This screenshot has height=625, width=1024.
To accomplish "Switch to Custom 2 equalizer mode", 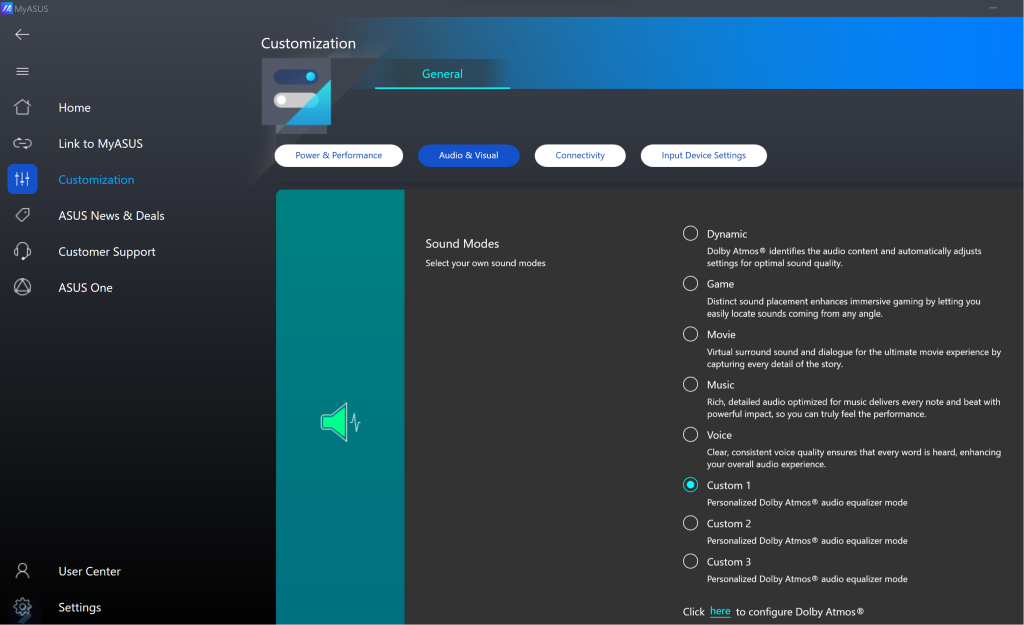I will 690,523.
